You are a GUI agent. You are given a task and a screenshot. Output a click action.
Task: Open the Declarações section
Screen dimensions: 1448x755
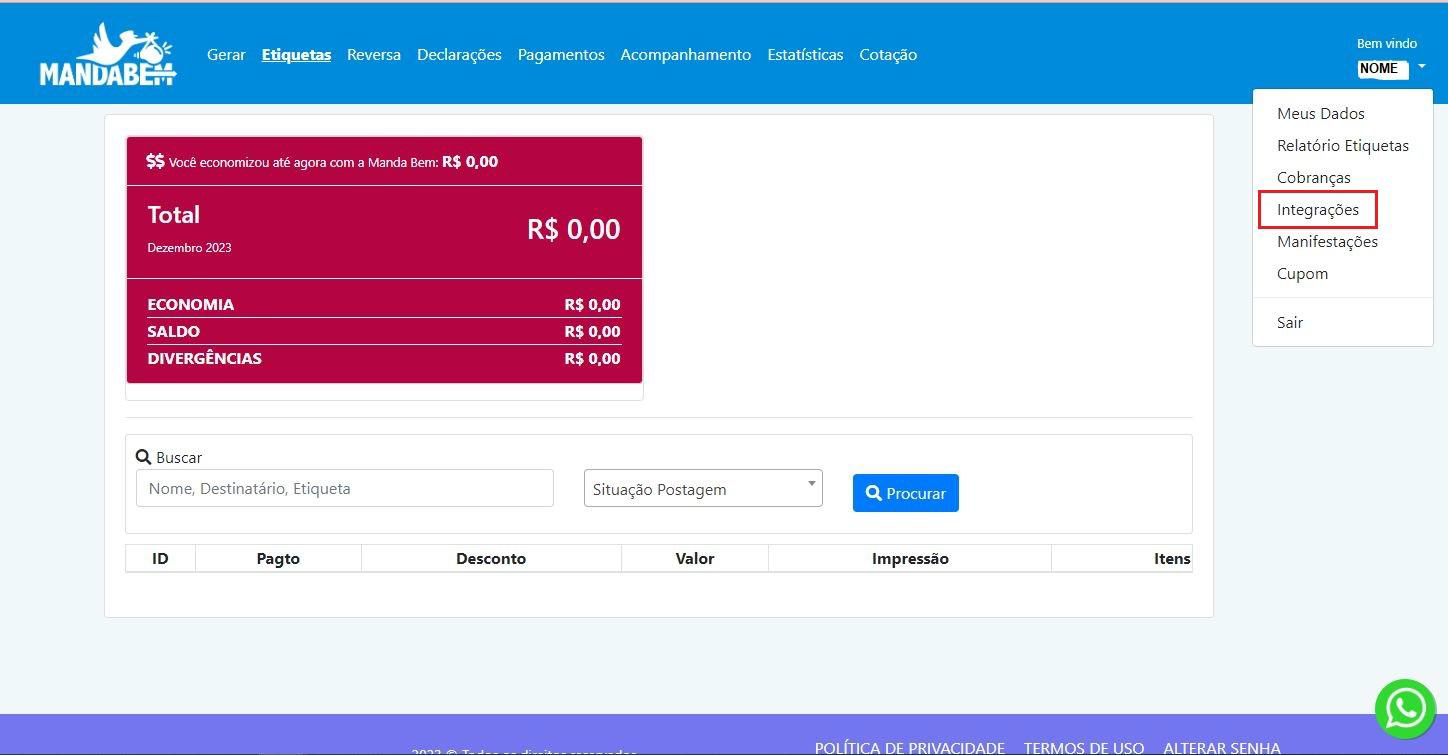click(x=459, y=55)
